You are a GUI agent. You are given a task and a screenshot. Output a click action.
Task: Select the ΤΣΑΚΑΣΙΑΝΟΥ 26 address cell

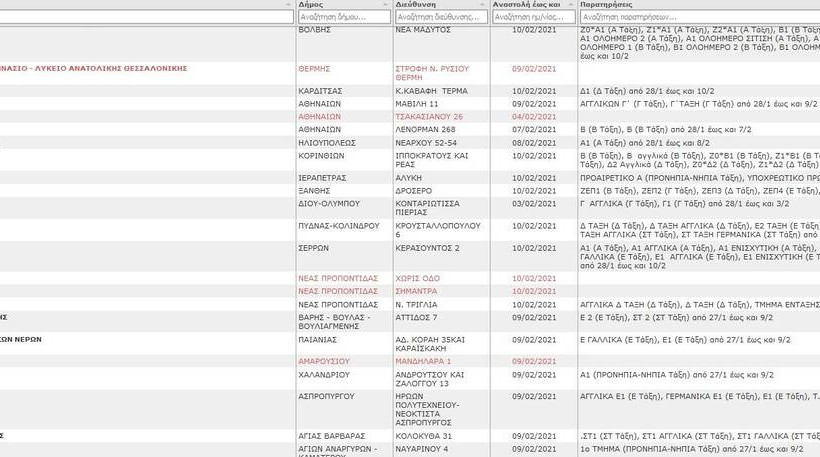pos(429,116)
